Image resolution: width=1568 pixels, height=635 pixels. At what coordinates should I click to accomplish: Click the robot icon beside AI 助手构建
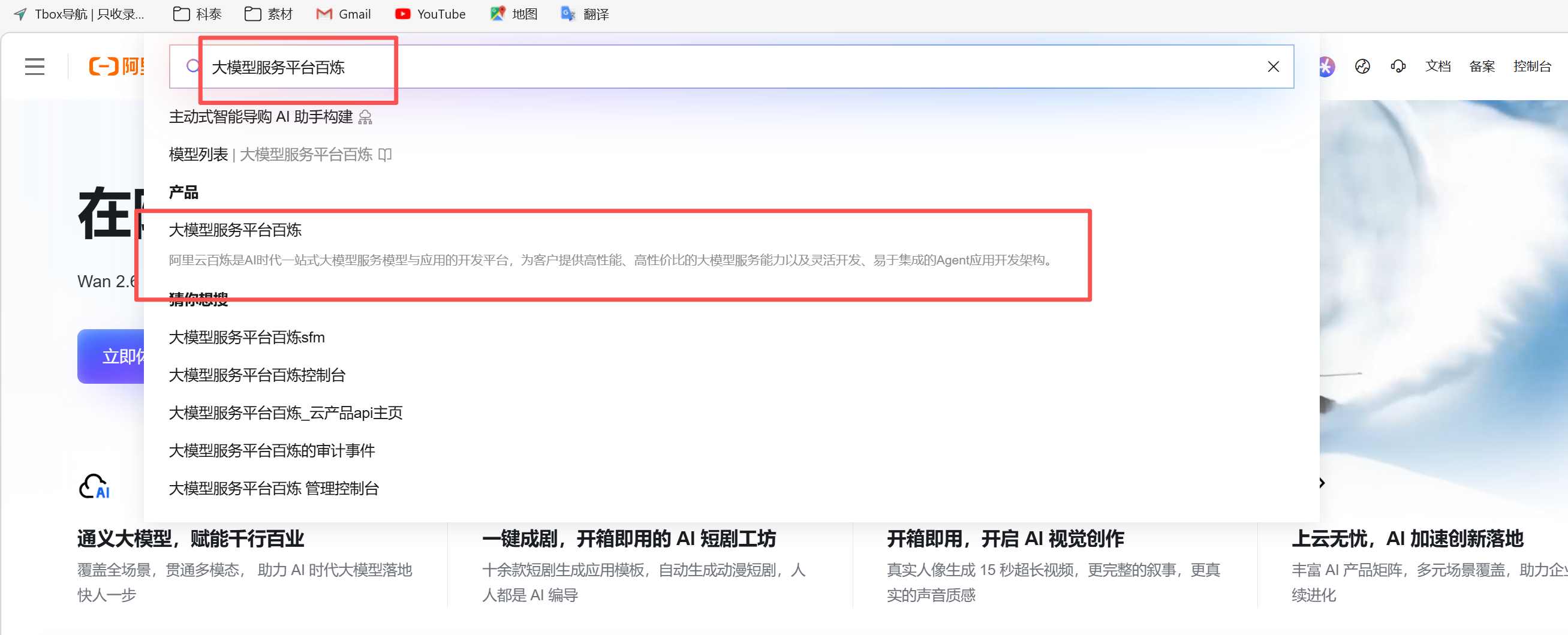[365, 118]
